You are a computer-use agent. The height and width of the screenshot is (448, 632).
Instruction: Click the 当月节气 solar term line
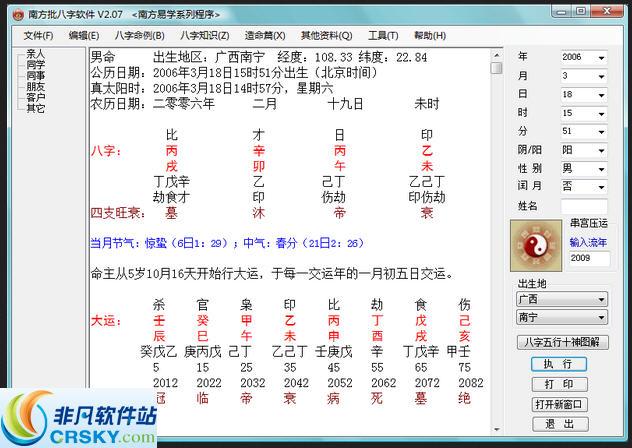[227, 243]
